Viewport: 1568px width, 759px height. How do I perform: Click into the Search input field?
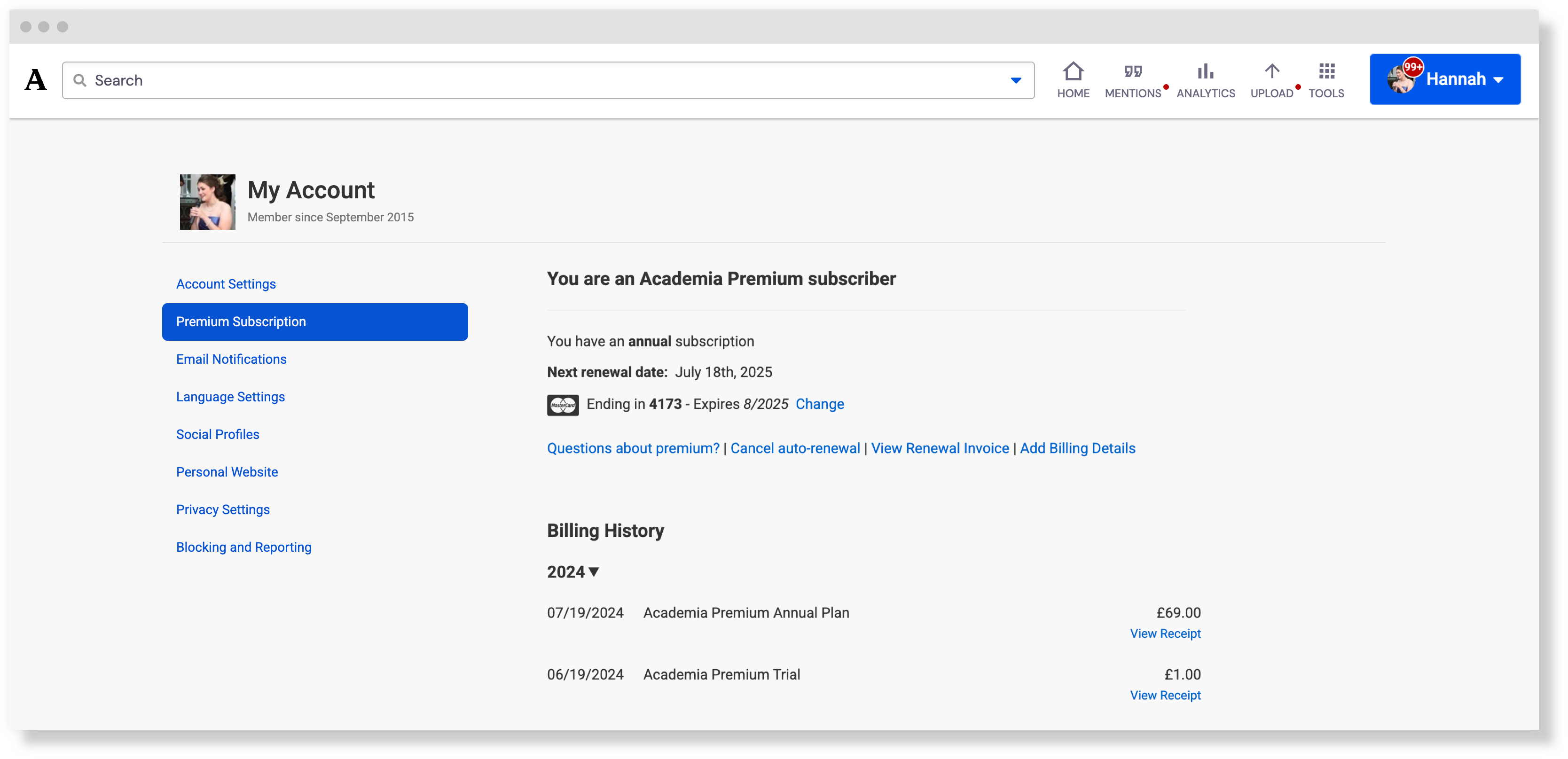[x=548, y=80]
